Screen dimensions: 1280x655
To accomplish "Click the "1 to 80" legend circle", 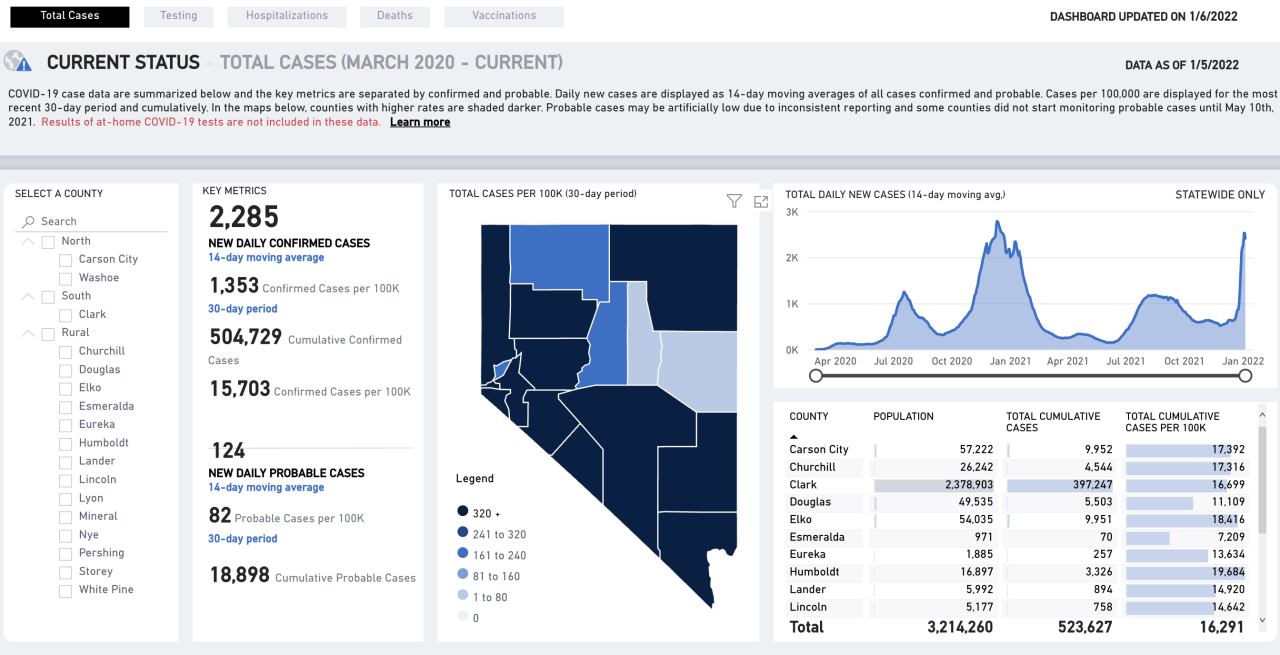I will (461, 596).
